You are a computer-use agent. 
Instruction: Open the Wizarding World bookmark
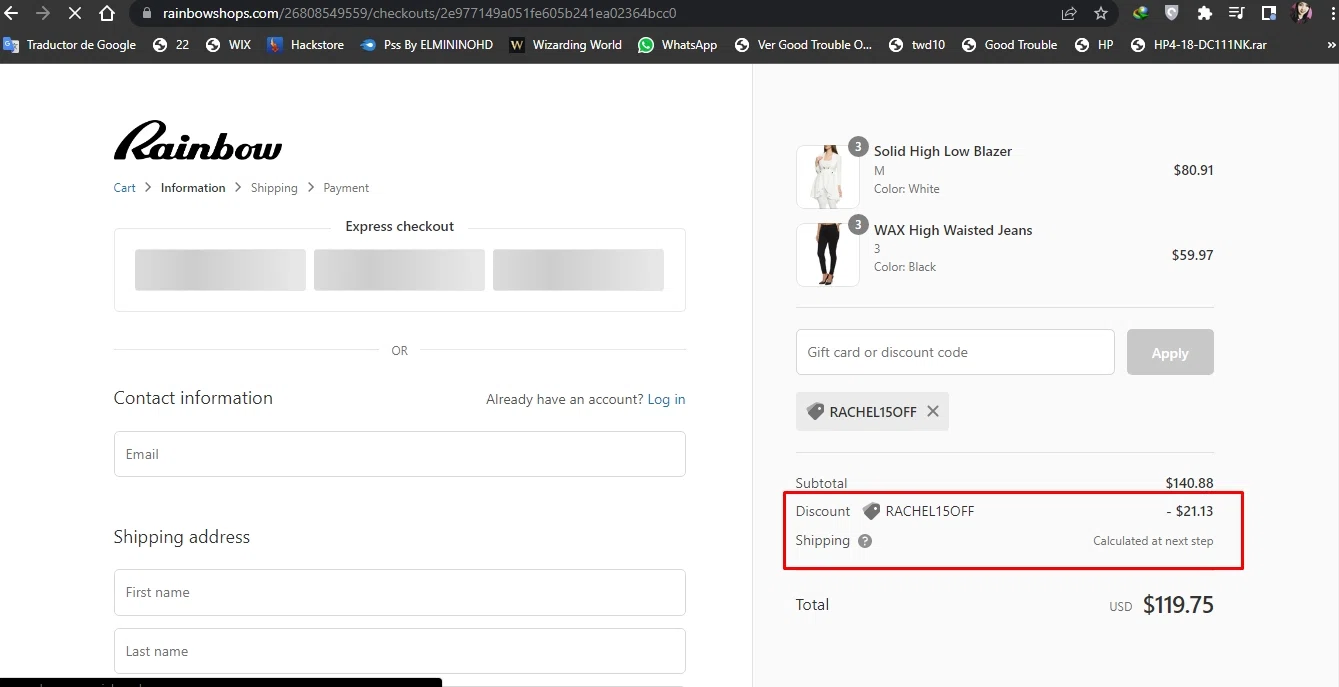click(565, 45)
